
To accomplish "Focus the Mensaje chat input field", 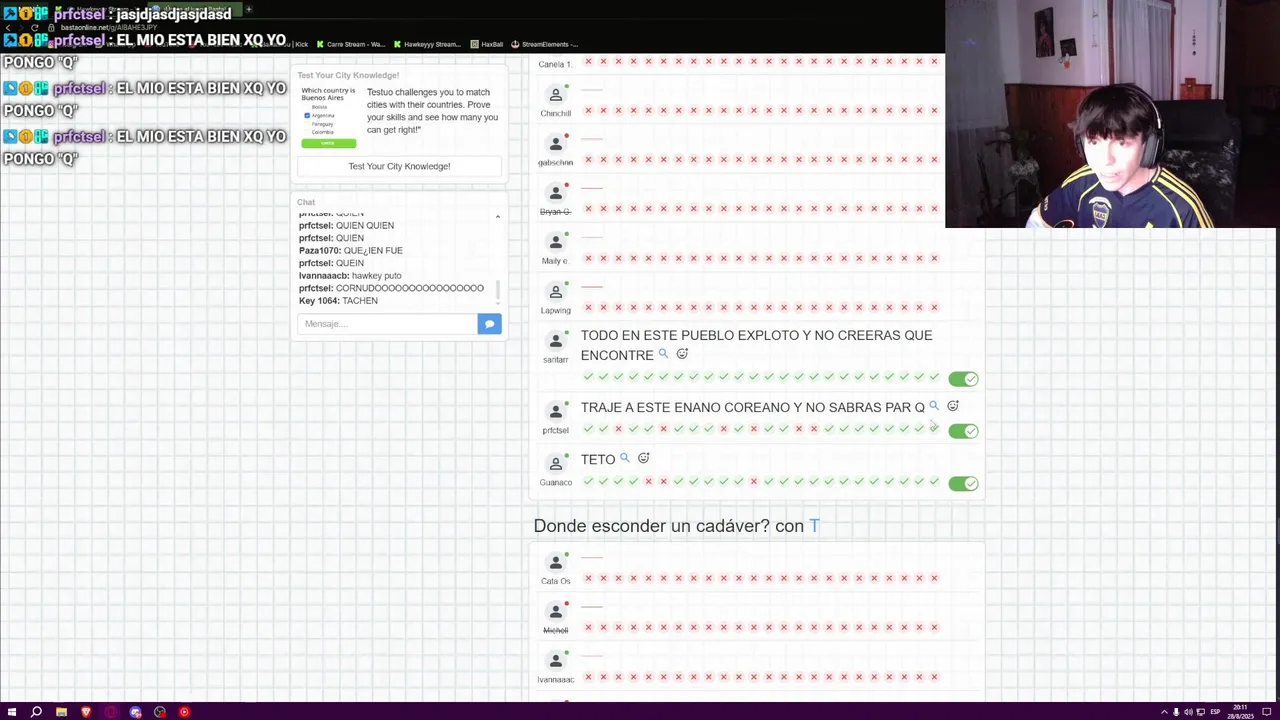I will [x=388, y=324].
